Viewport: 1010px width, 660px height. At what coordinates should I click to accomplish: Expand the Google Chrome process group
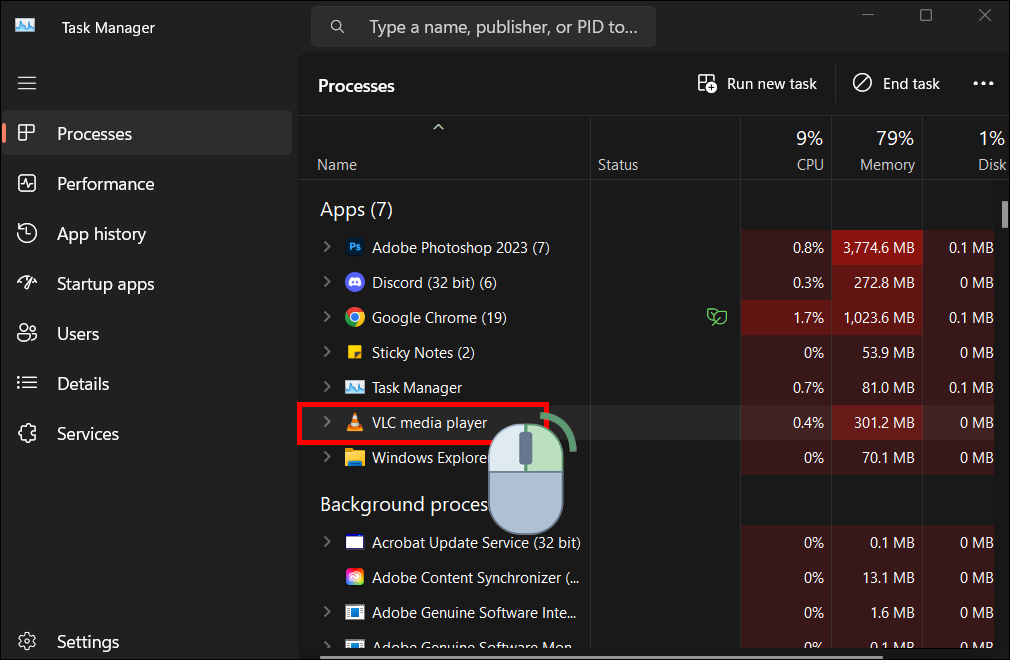(326, 318)
